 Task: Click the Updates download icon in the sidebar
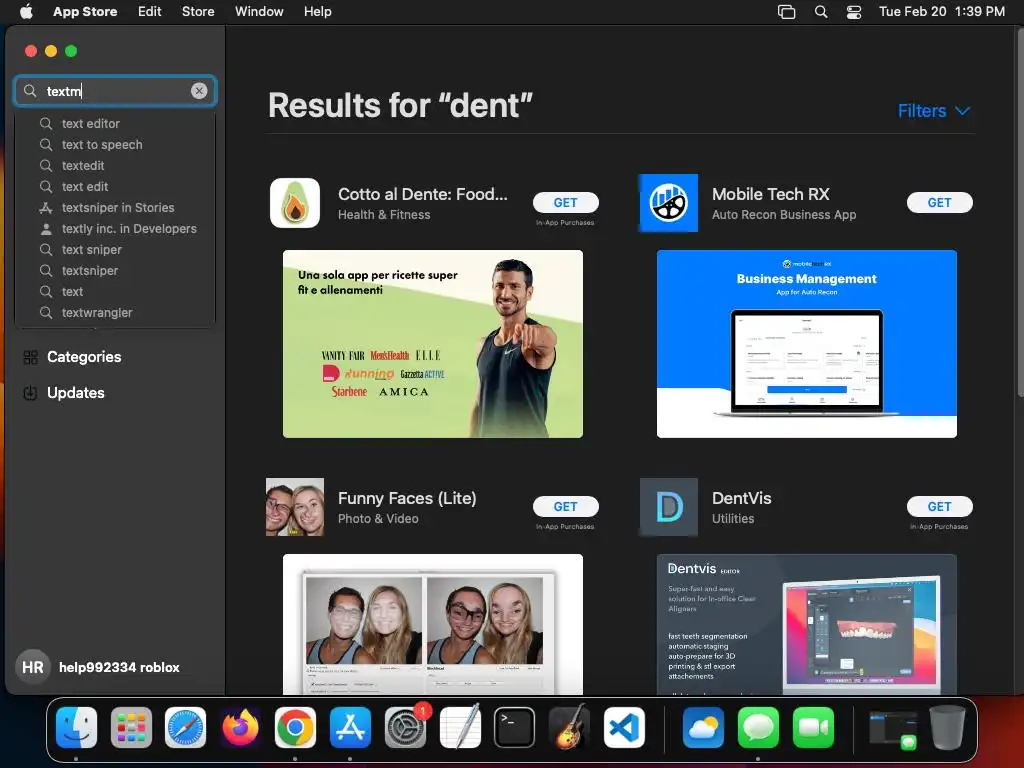30,393
